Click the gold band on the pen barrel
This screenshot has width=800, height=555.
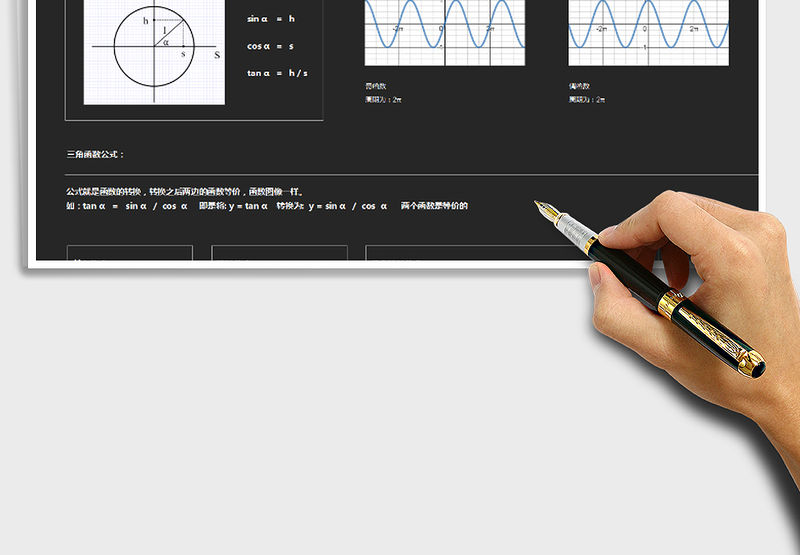(667, 304)
